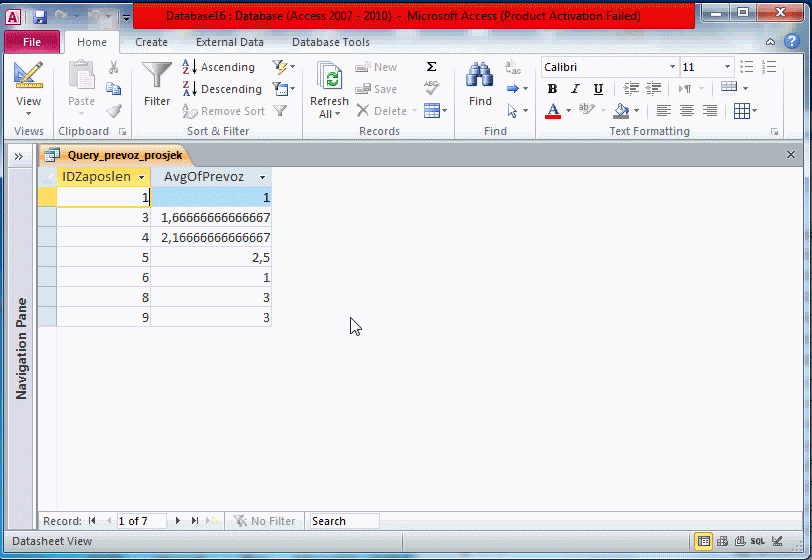The width and height of the screenshot is (812, 560).
Task: Open the font color picker arrow
Action: [568, 111]
